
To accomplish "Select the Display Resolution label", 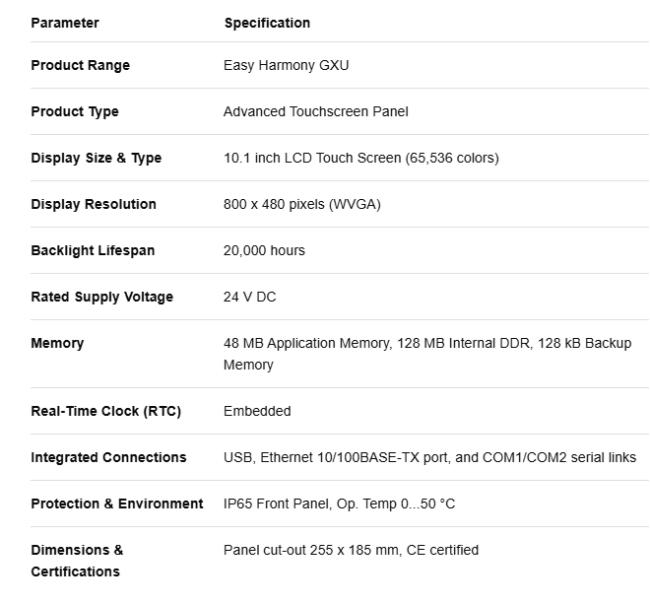I will (94, 204).
